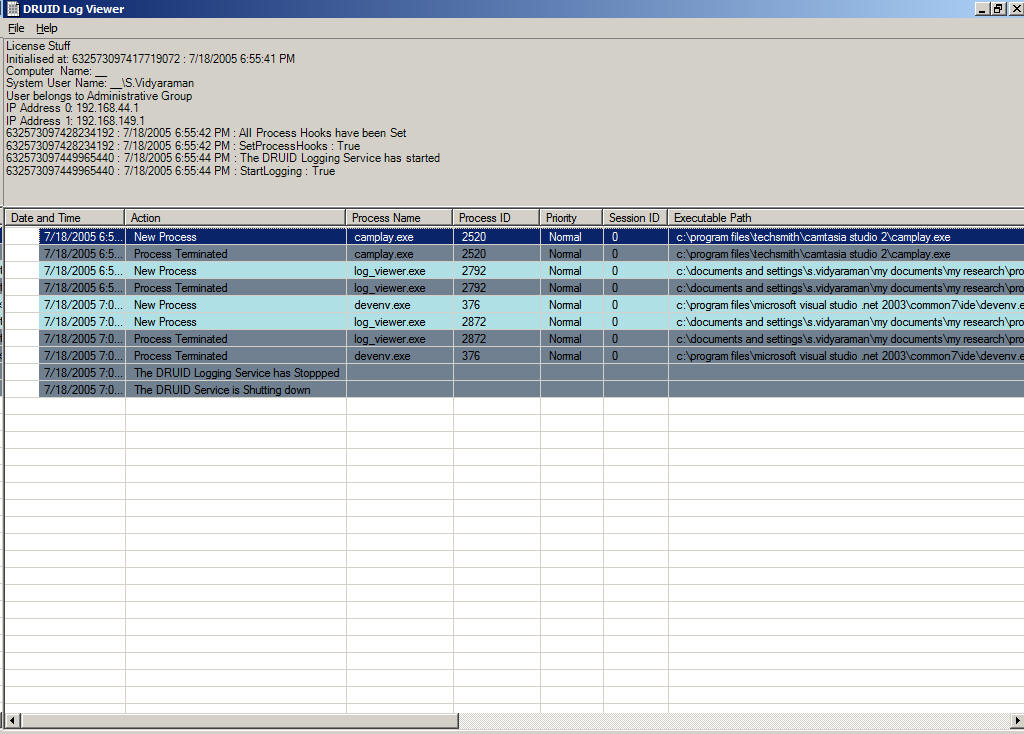Click the Action column header
This screenshot has height=734, width=1024.
point(235,218)
